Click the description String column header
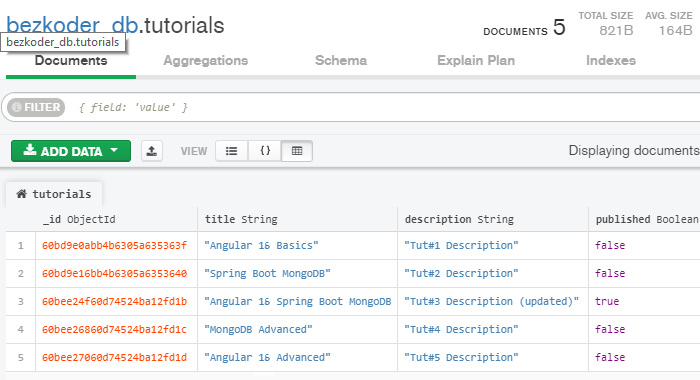The image size is (700, 380). tap(459, 219)
